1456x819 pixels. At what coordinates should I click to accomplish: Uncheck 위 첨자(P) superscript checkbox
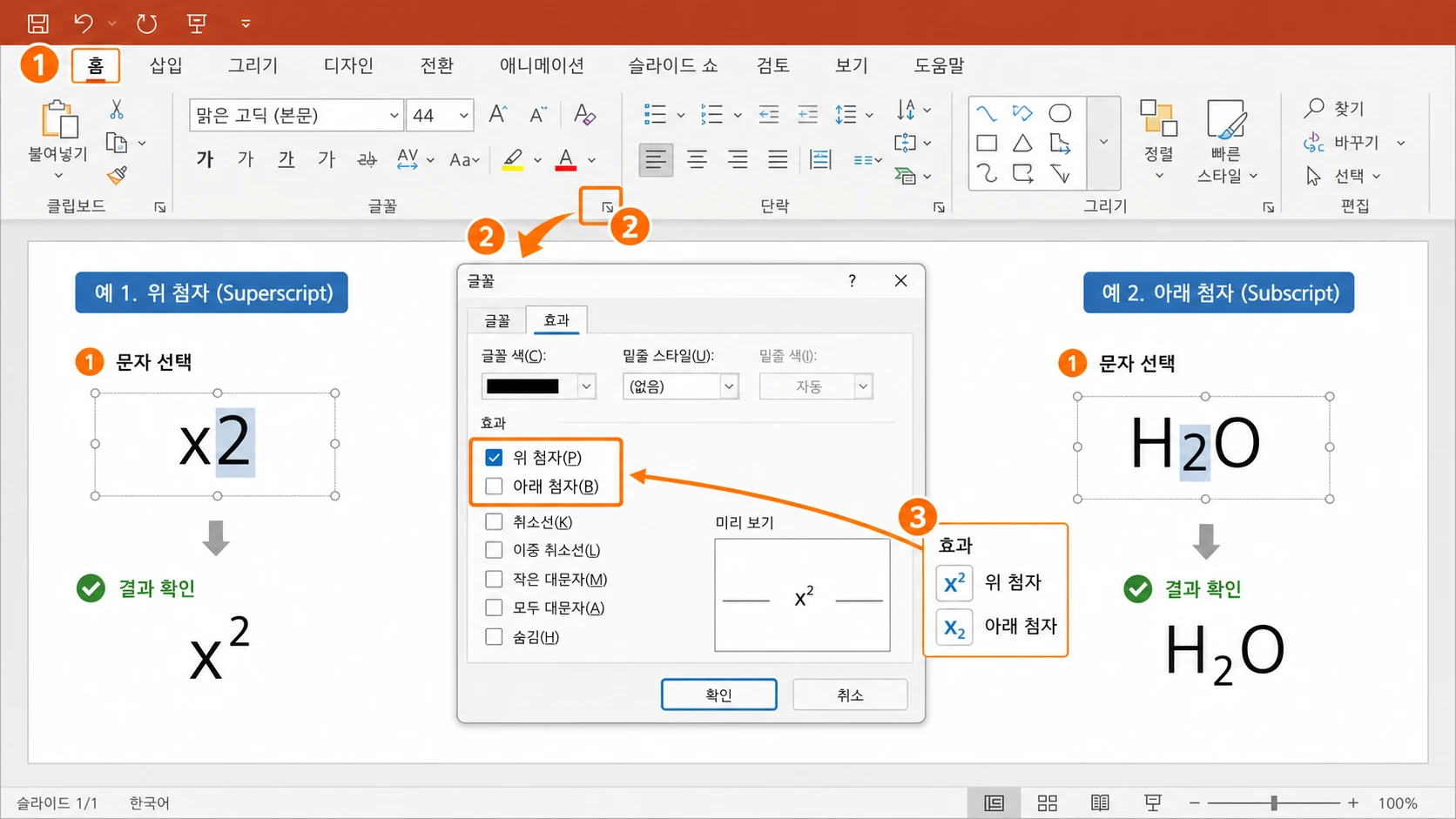pyautogui.click(x=494, y=458)
